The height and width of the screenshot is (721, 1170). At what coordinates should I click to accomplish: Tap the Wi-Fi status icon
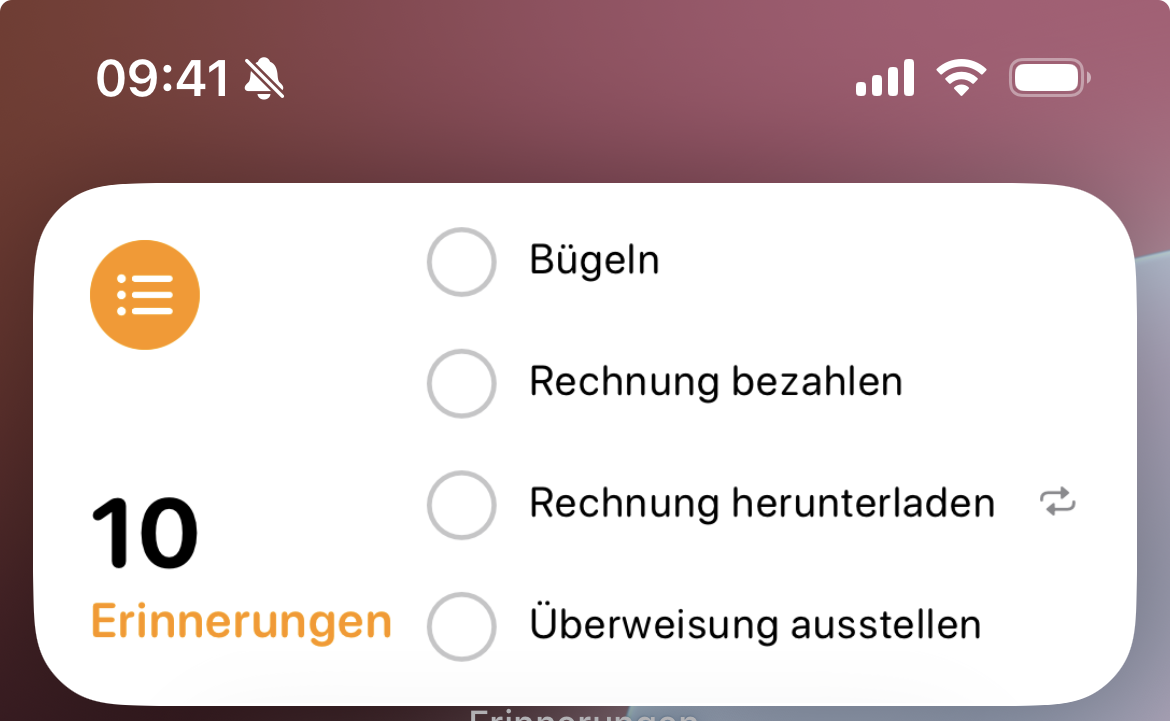[961, 78]
